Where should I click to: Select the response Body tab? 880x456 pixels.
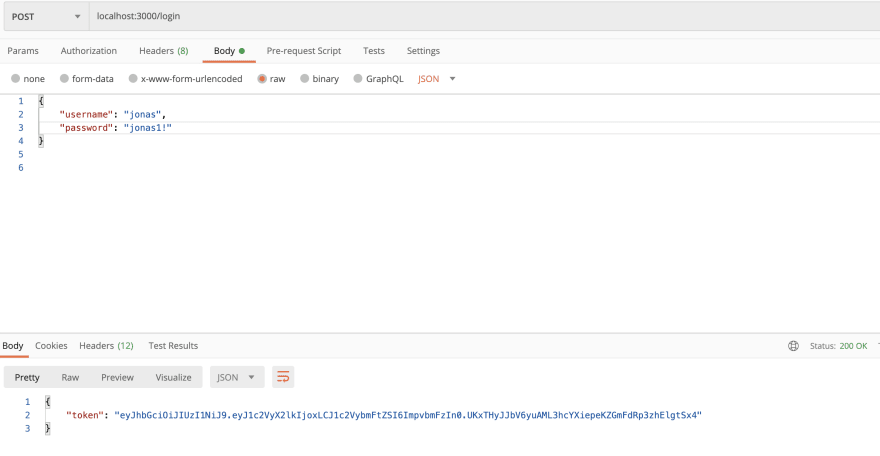click(x=13, y=346)
